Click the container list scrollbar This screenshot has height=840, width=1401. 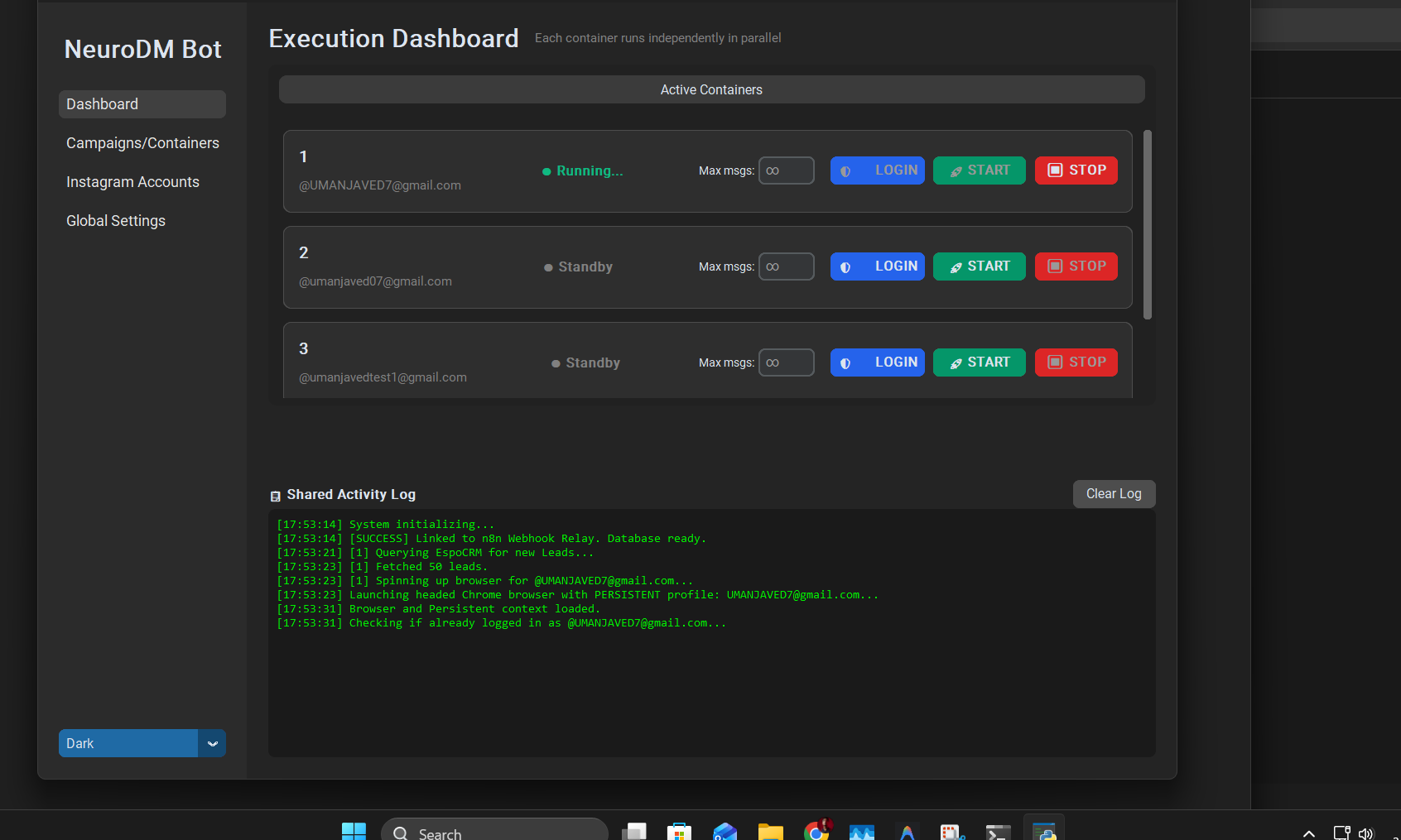[1148, 223]
